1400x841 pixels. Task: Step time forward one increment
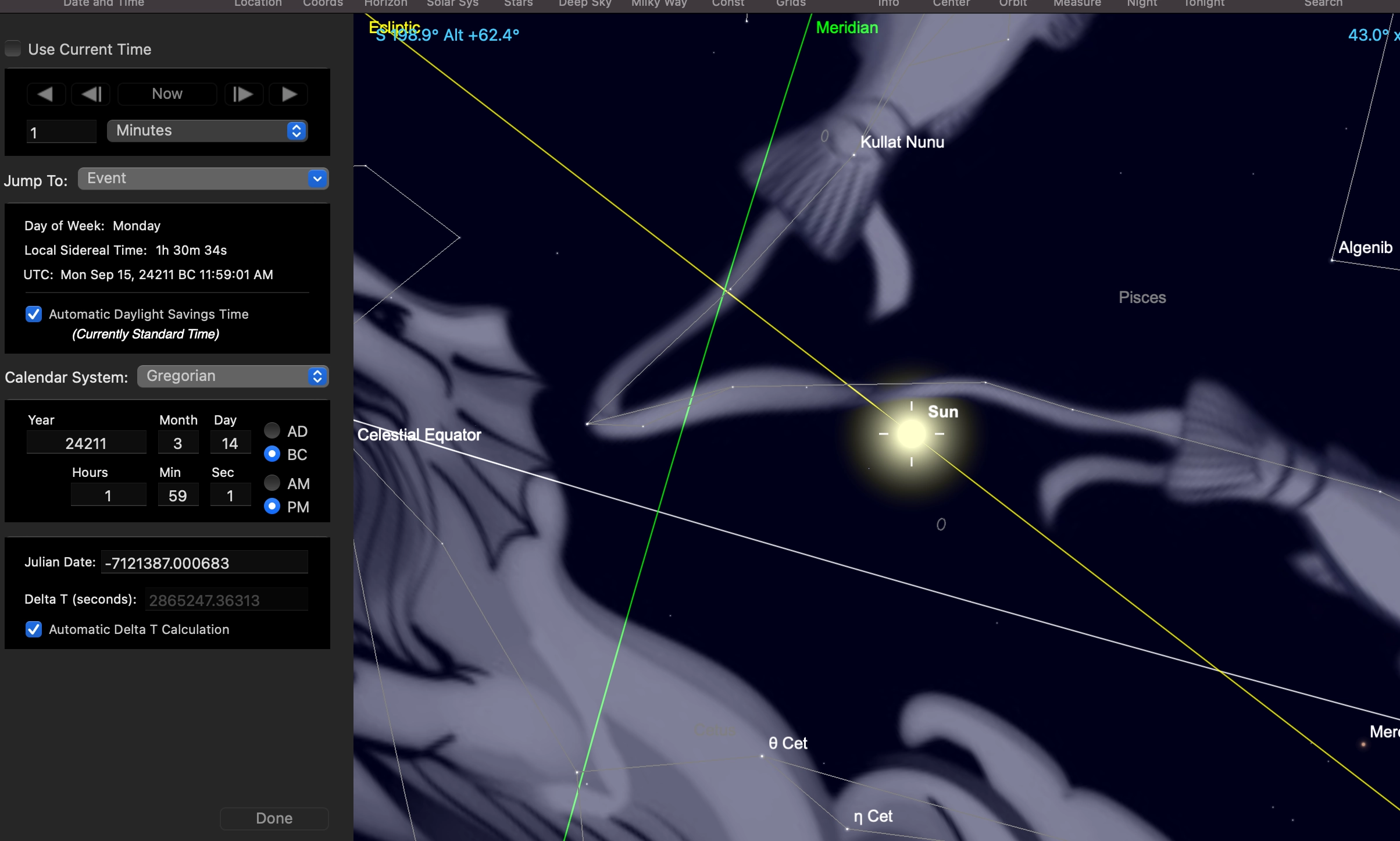tap(243, 94)
